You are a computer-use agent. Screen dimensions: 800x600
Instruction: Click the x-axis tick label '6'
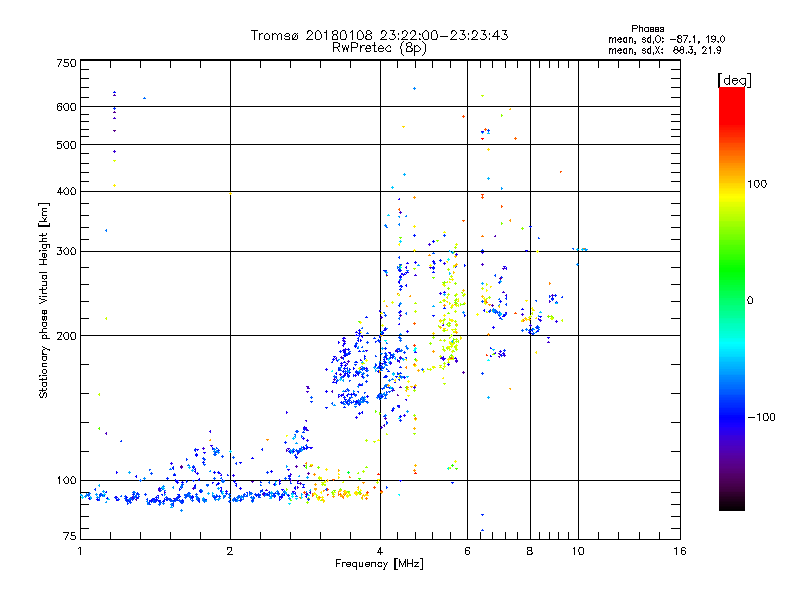(467, 551)
